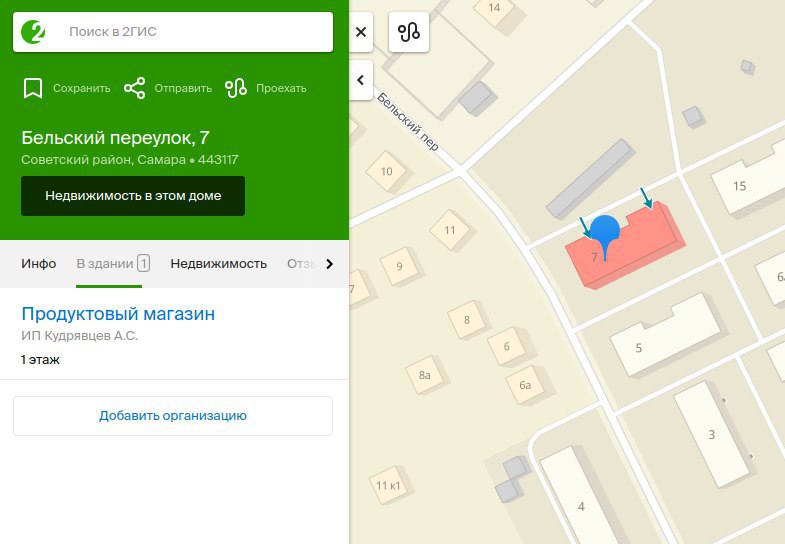Click "Советский район, Самара" subtitle text

point(103,160)
